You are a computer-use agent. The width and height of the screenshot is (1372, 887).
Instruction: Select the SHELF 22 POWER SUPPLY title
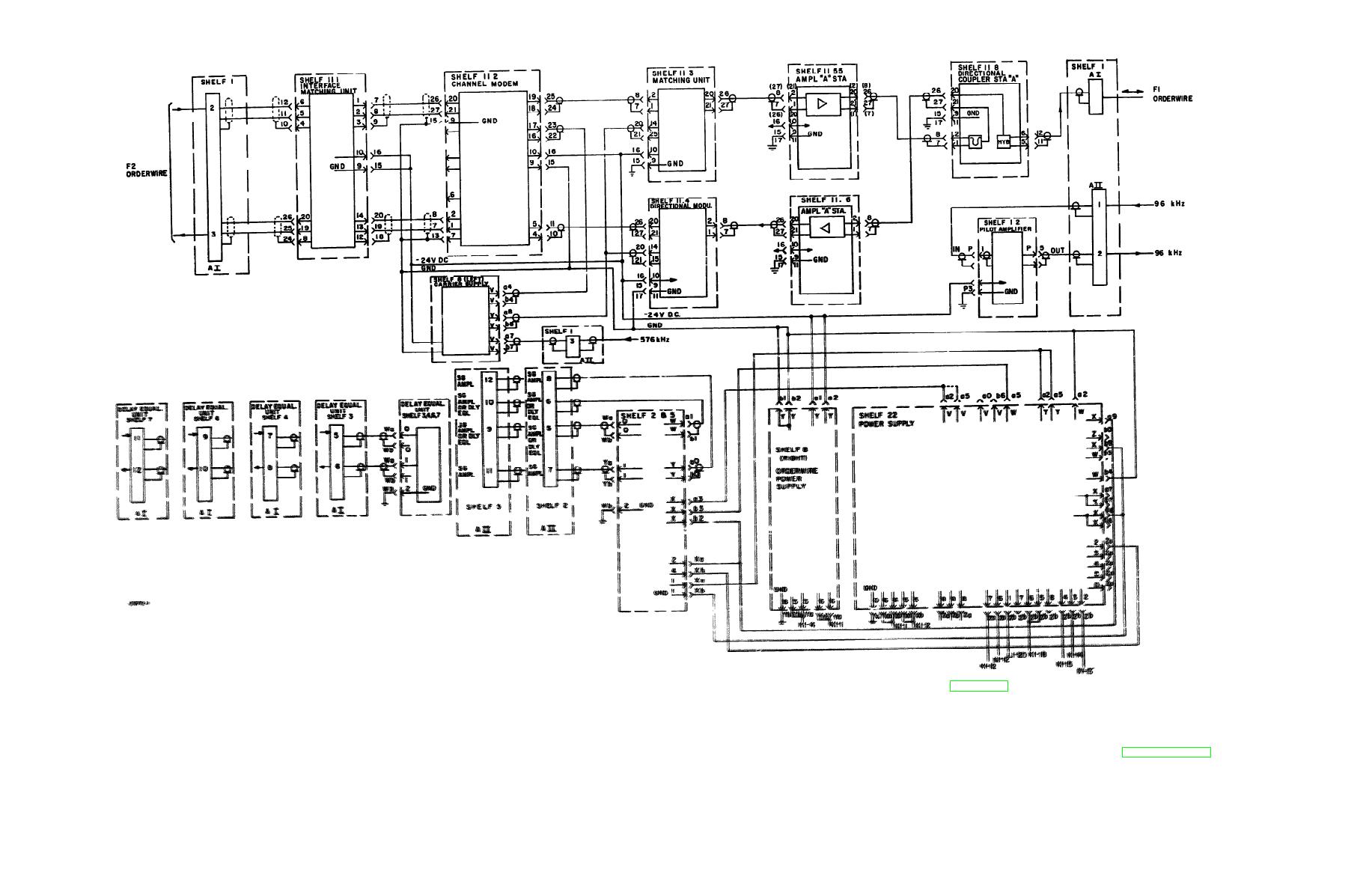coord(886,420)
